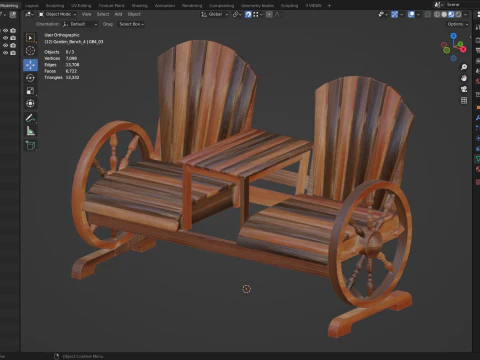Select the Add Cube tool
The height and width of the screenshot is (360, 480).
pos(30,145)
